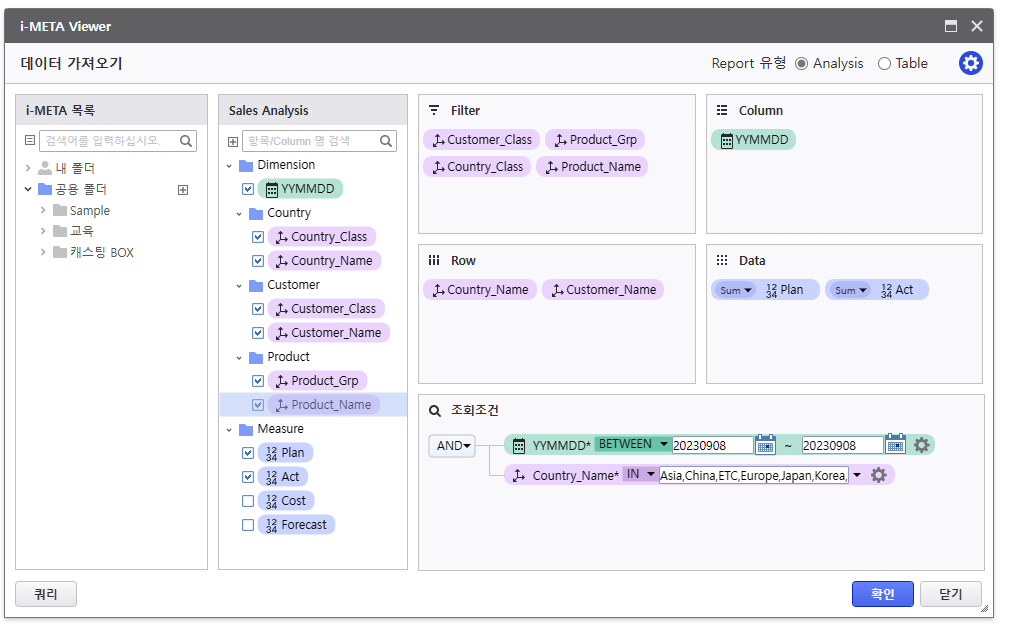Screen dimensions: 1010x629
Task: Expand the 내 폴더 tree node
Action: 28,168
